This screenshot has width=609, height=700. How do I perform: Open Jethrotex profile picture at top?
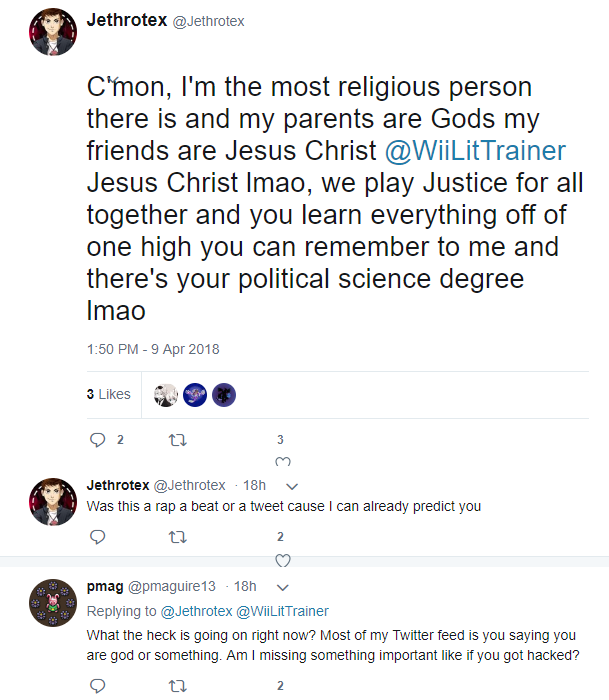coord(53,32)
